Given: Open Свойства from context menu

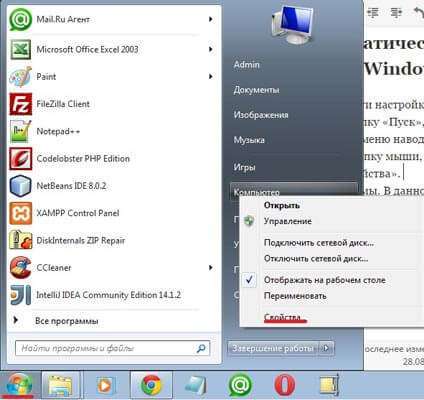Looking at the screenshot, I should click(282, 317).
